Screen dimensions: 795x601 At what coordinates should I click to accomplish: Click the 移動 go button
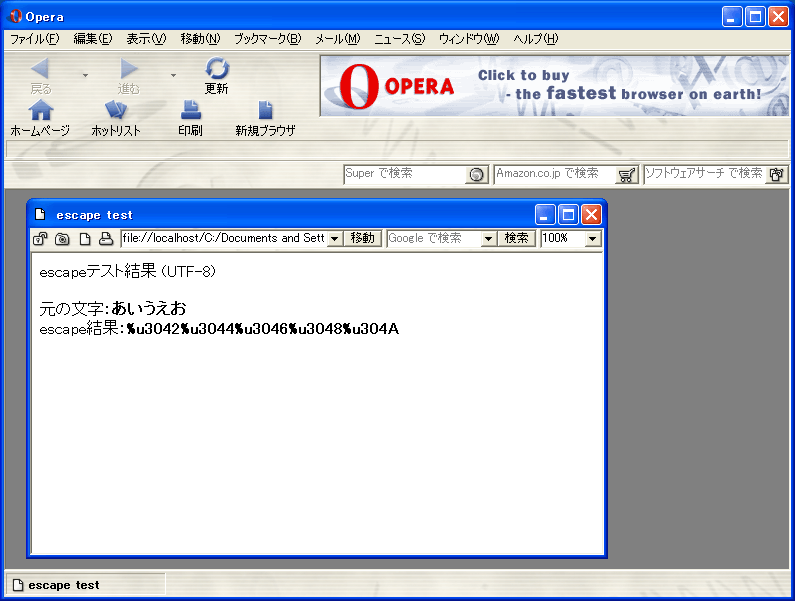[363, 238]
